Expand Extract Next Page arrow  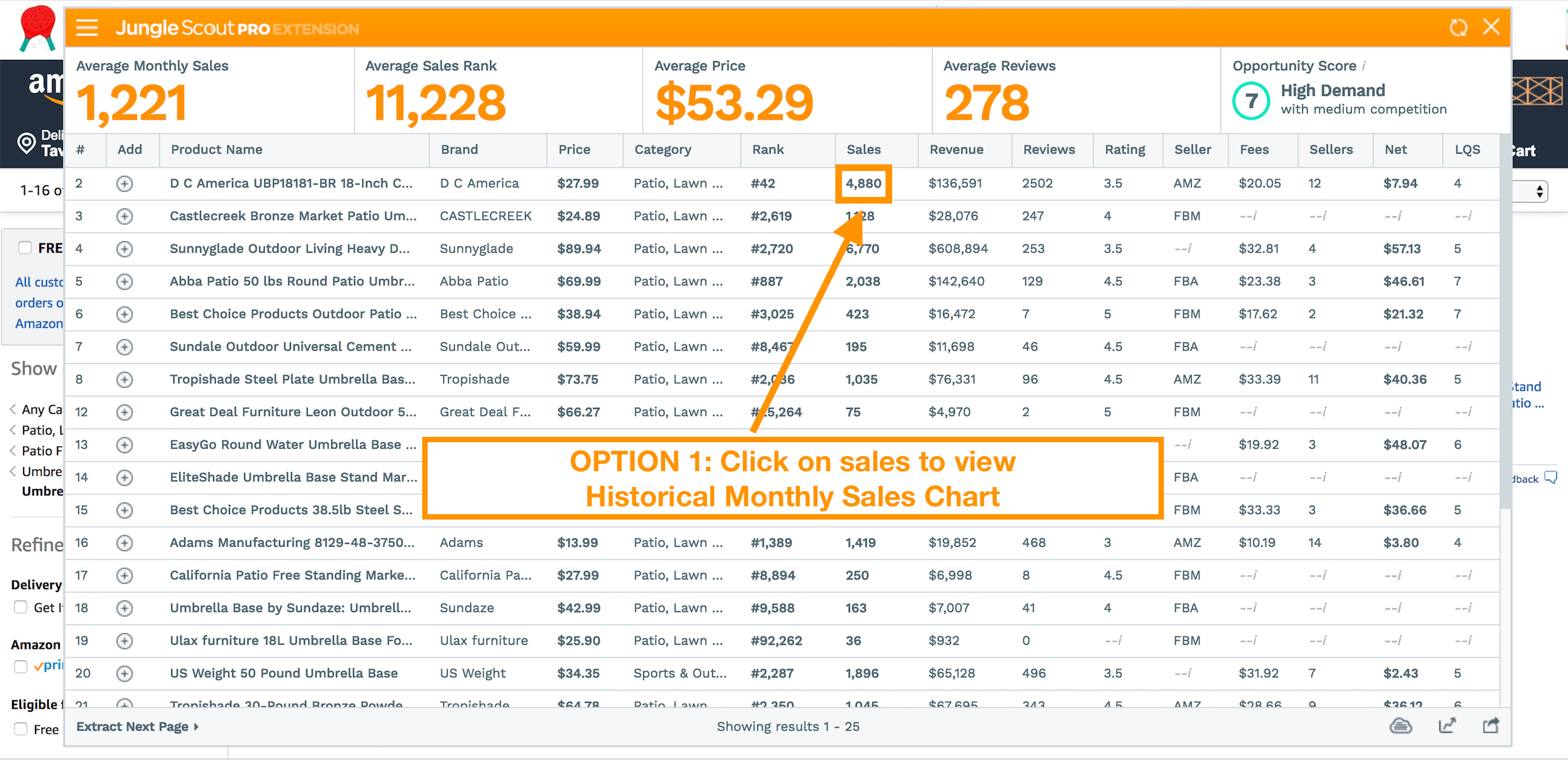tap(196, 727)
